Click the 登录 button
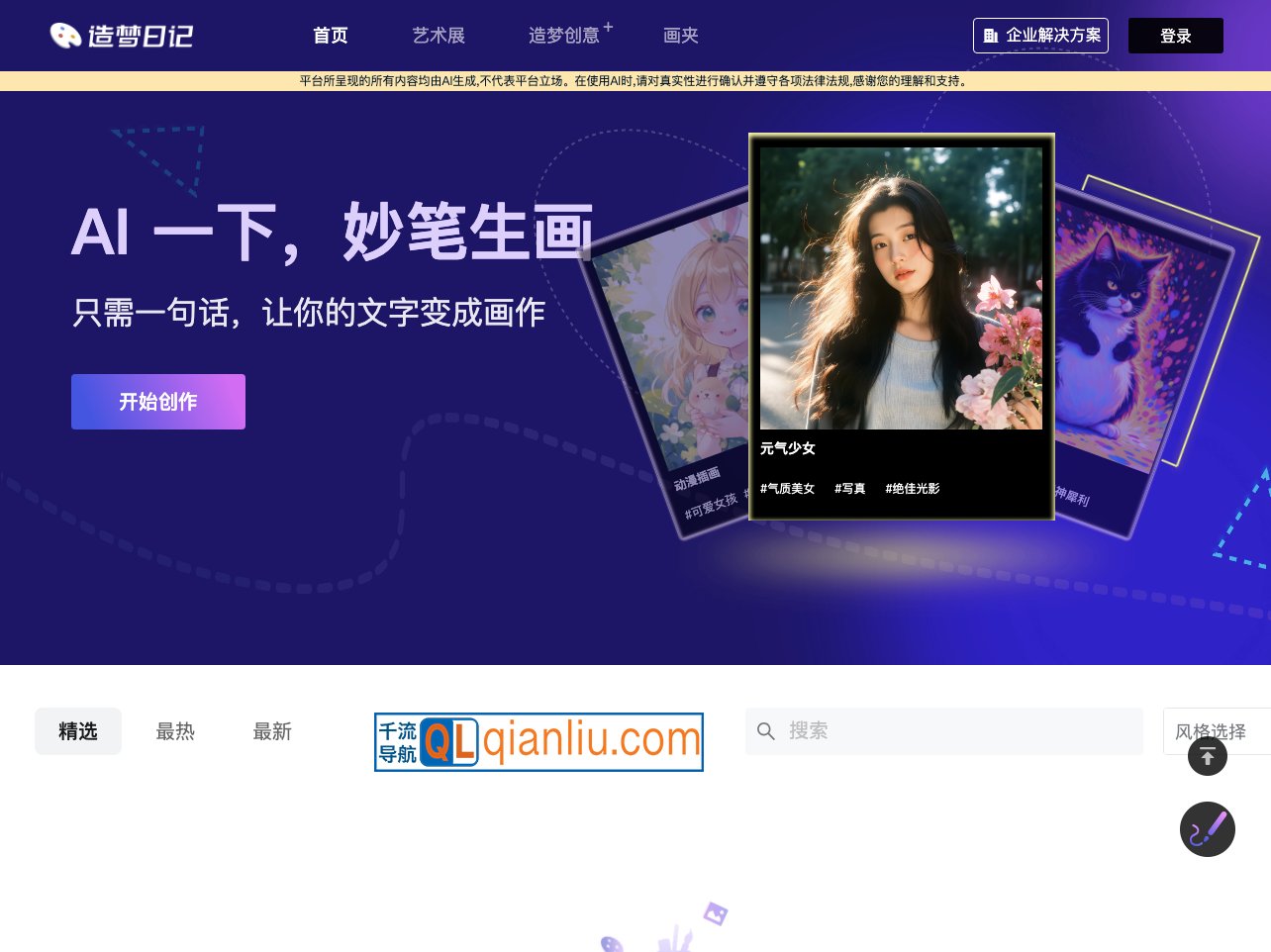The image size is (1271, 952). [x=1176, y=36]
